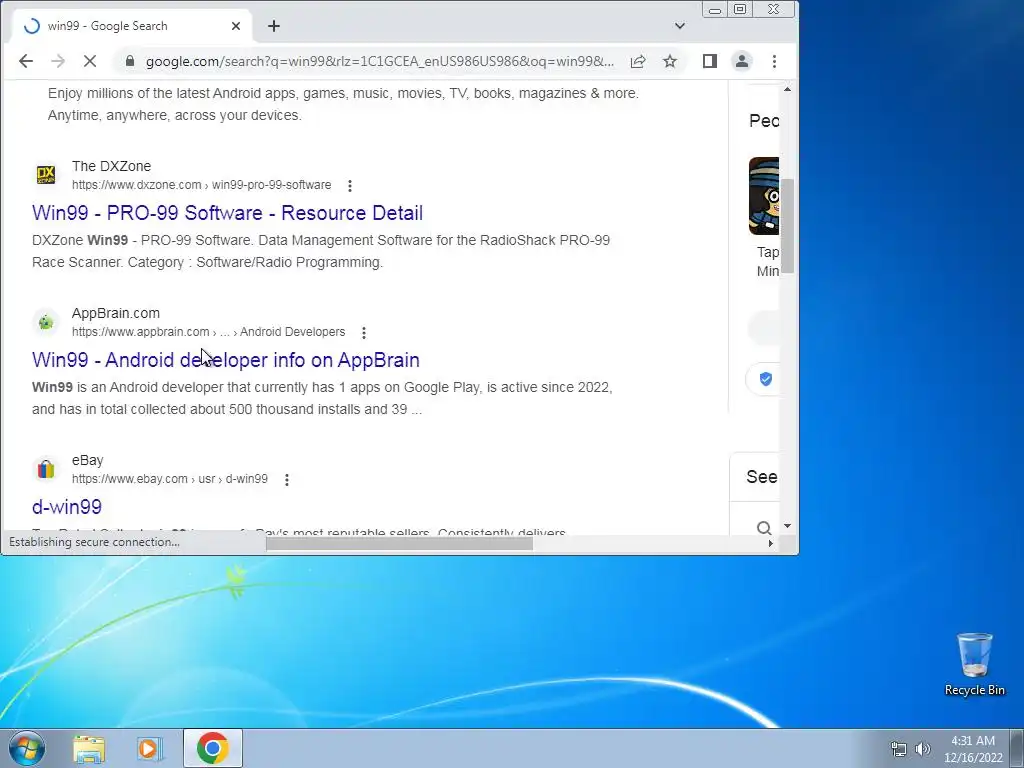The width and height of the screenshot is (1024, 768).
Task: Click the AppBrain site favicon
Action: [x=46, y=322]
